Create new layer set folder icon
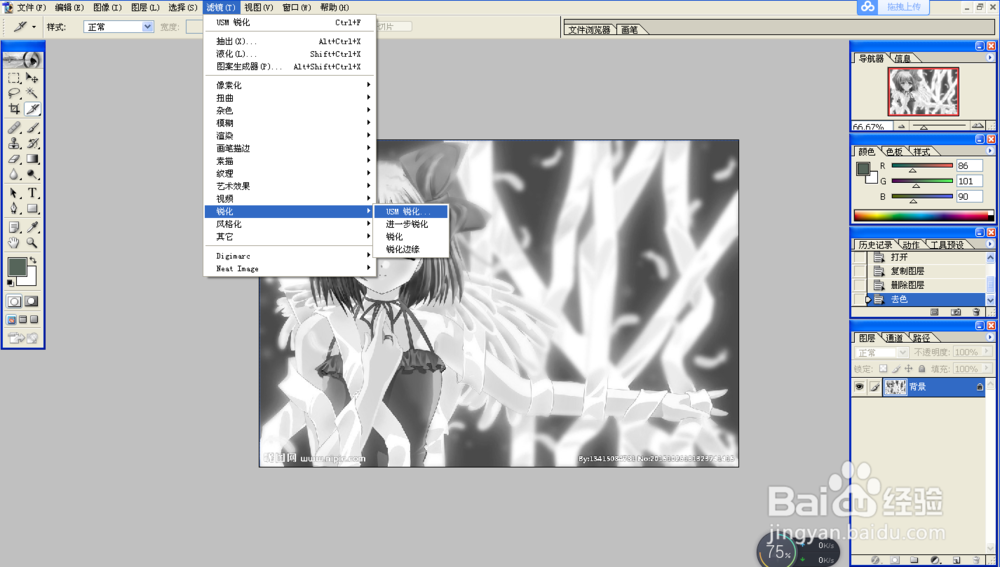1000x567 pixels. pos(914,560)
